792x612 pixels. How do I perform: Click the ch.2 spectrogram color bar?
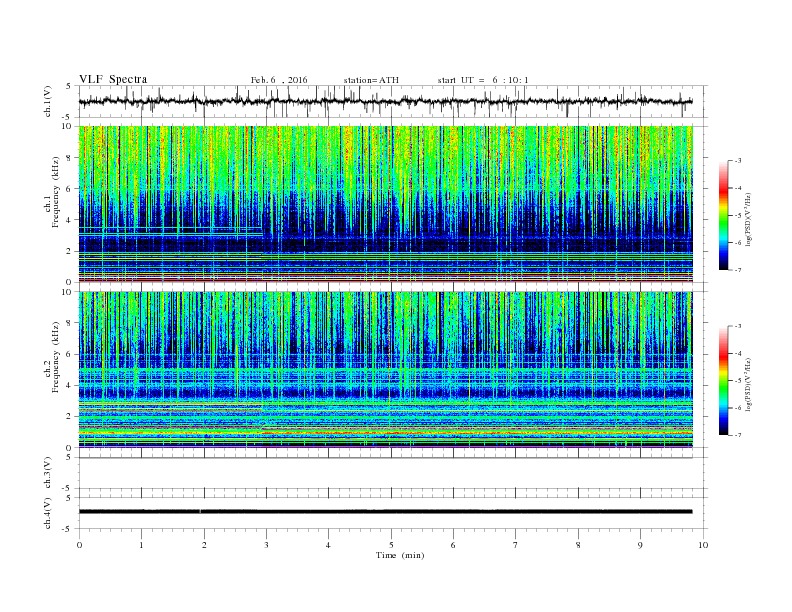coord(723,380)
